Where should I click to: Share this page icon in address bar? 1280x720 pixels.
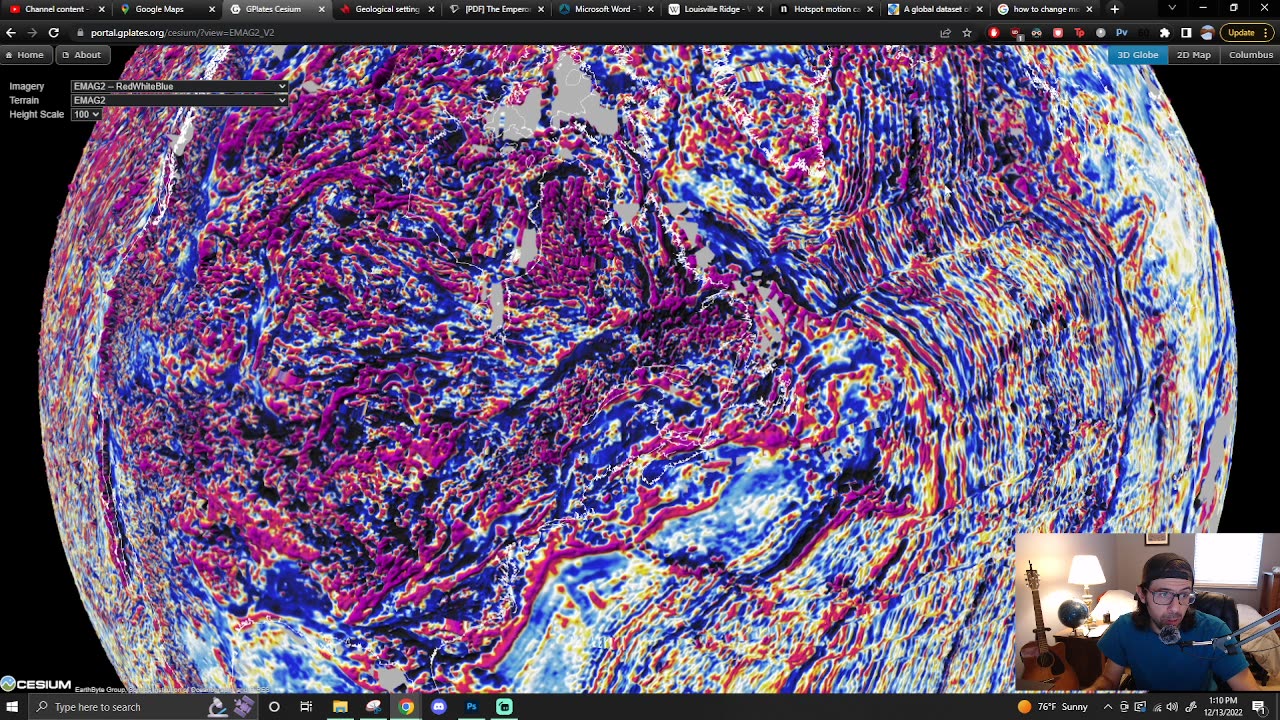945,32
